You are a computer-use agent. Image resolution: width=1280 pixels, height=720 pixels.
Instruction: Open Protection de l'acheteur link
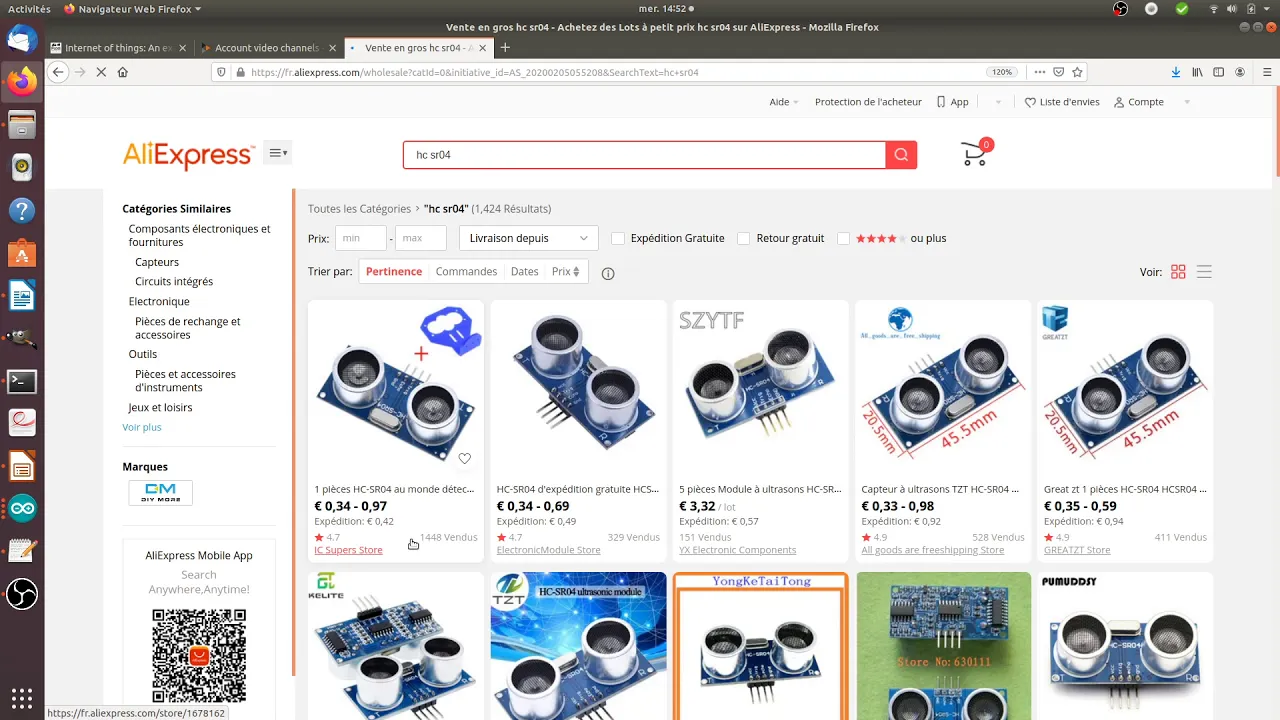(x=868, y=102)
